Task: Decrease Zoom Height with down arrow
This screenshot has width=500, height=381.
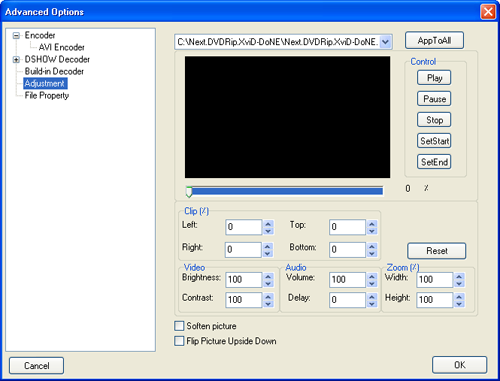Action: point(459,304)
